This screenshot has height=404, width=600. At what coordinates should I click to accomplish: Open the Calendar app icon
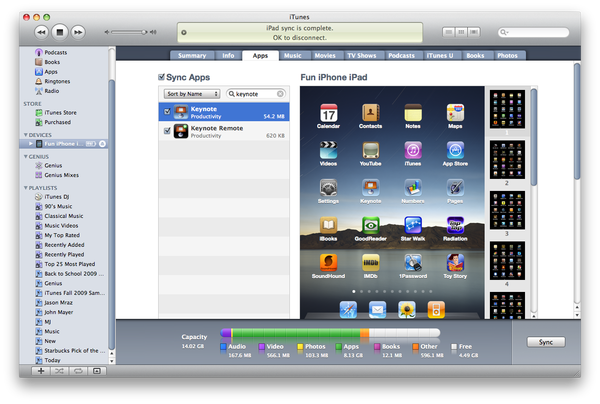328,113
